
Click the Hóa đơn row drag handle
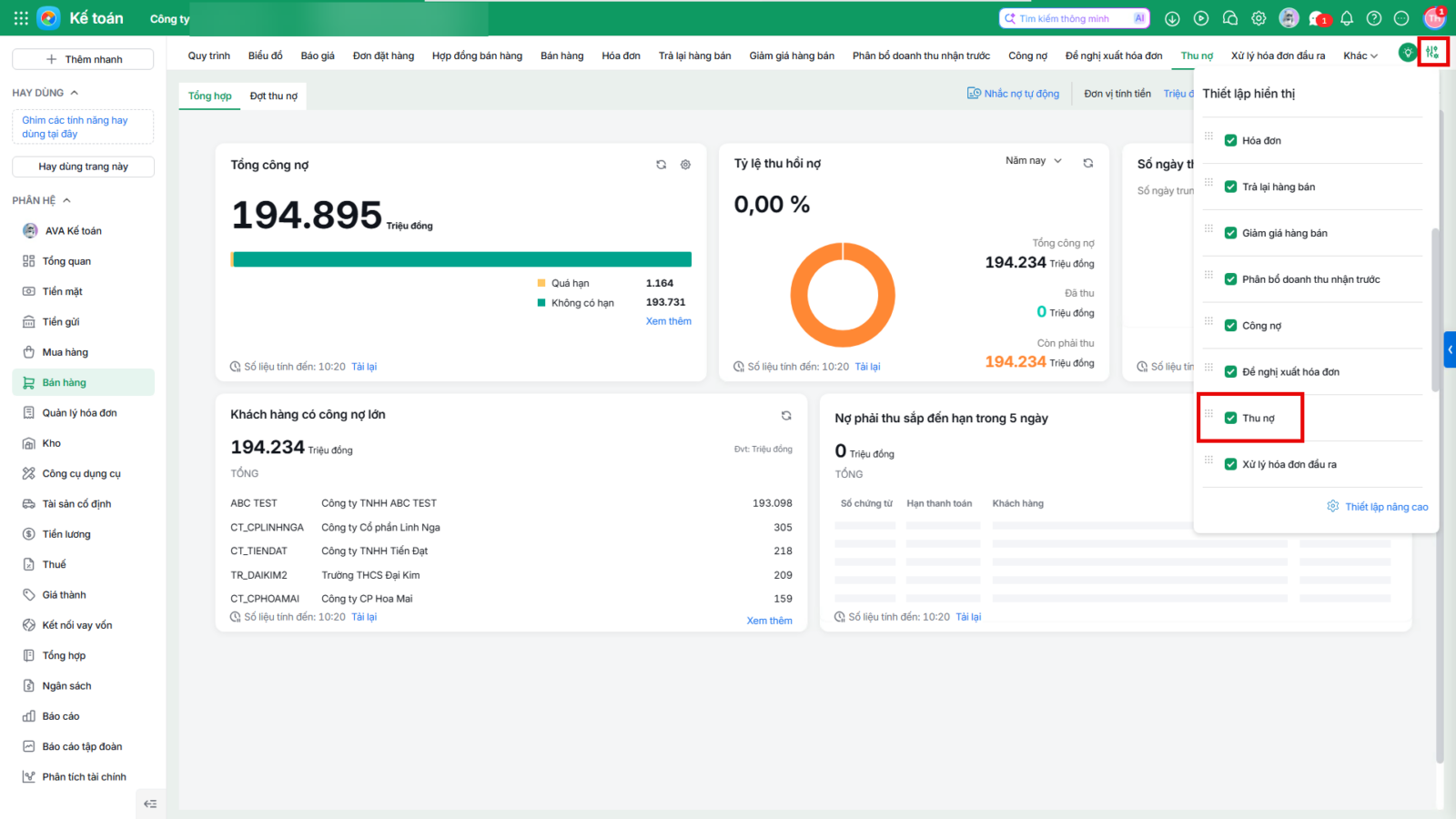[1208, 136]
